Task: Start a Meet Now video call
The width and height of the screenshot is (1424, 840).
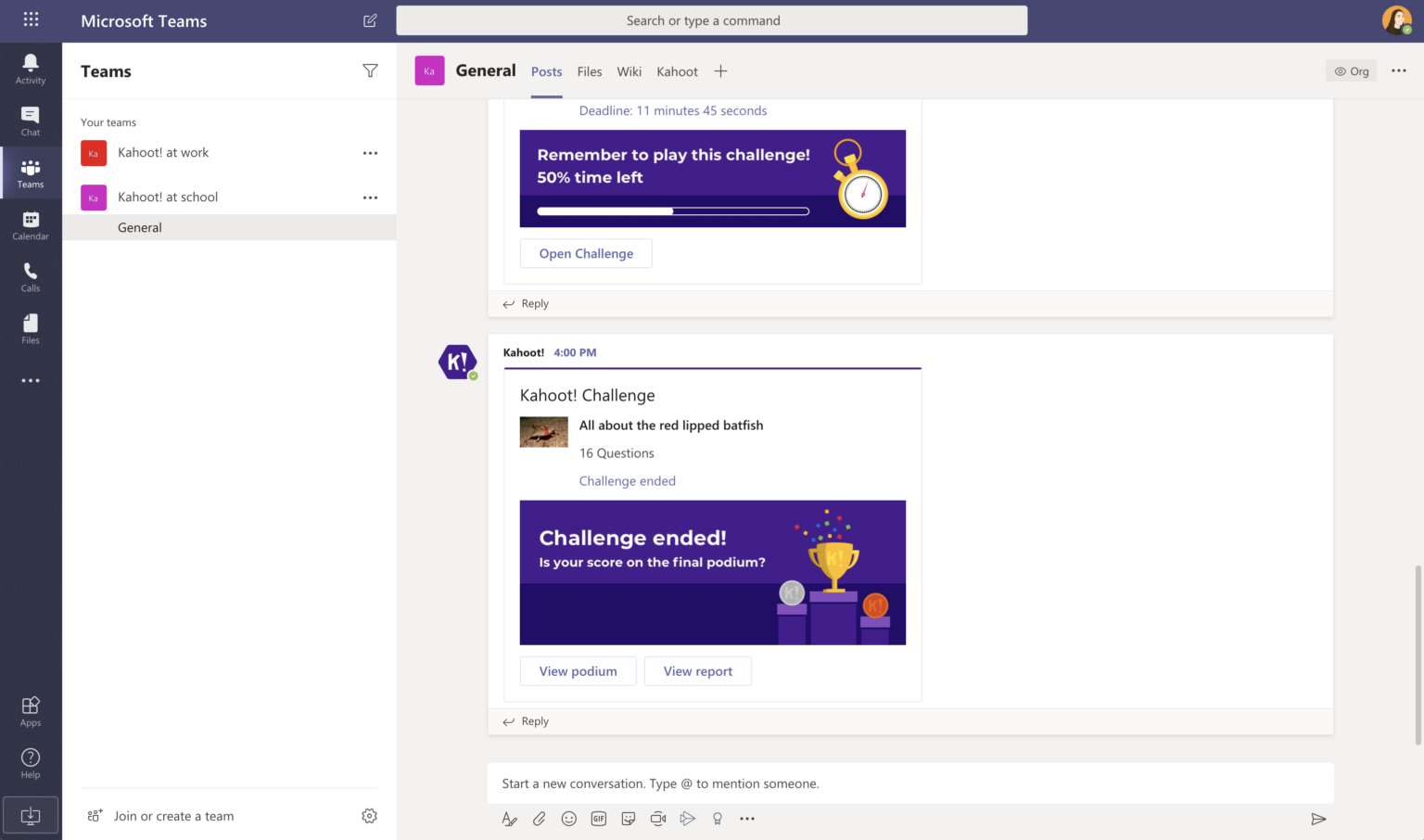Action: (x=658, y=819)
